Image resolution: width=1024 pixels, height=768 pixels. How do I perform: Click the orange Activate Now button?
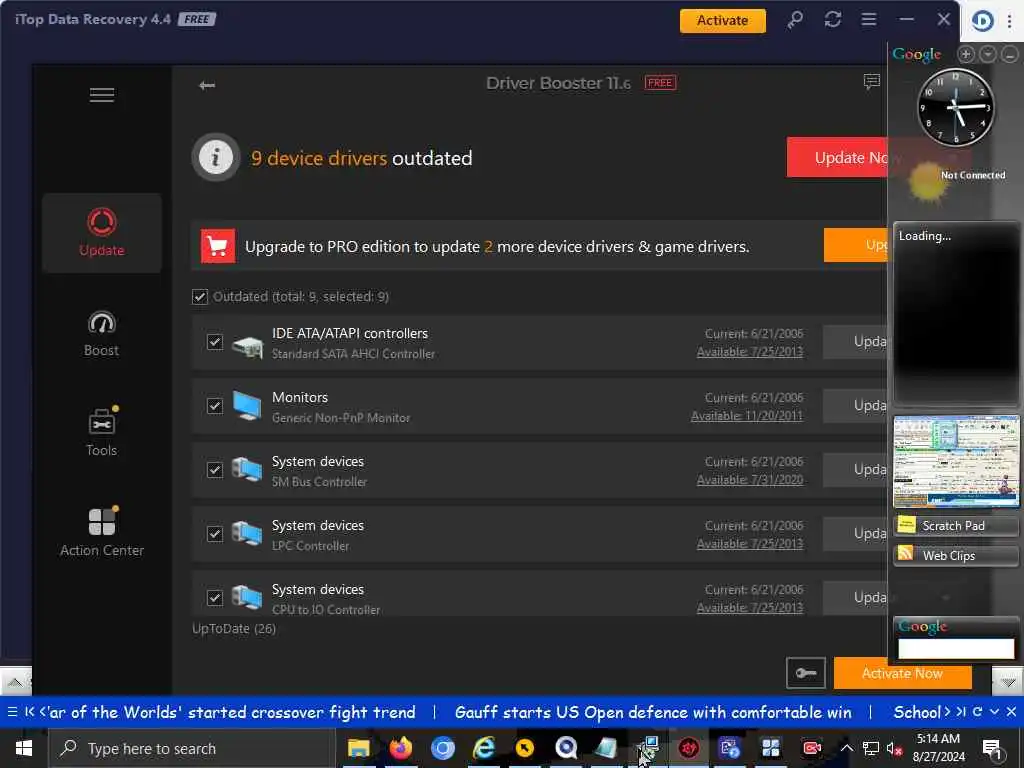tap(903, 673)
